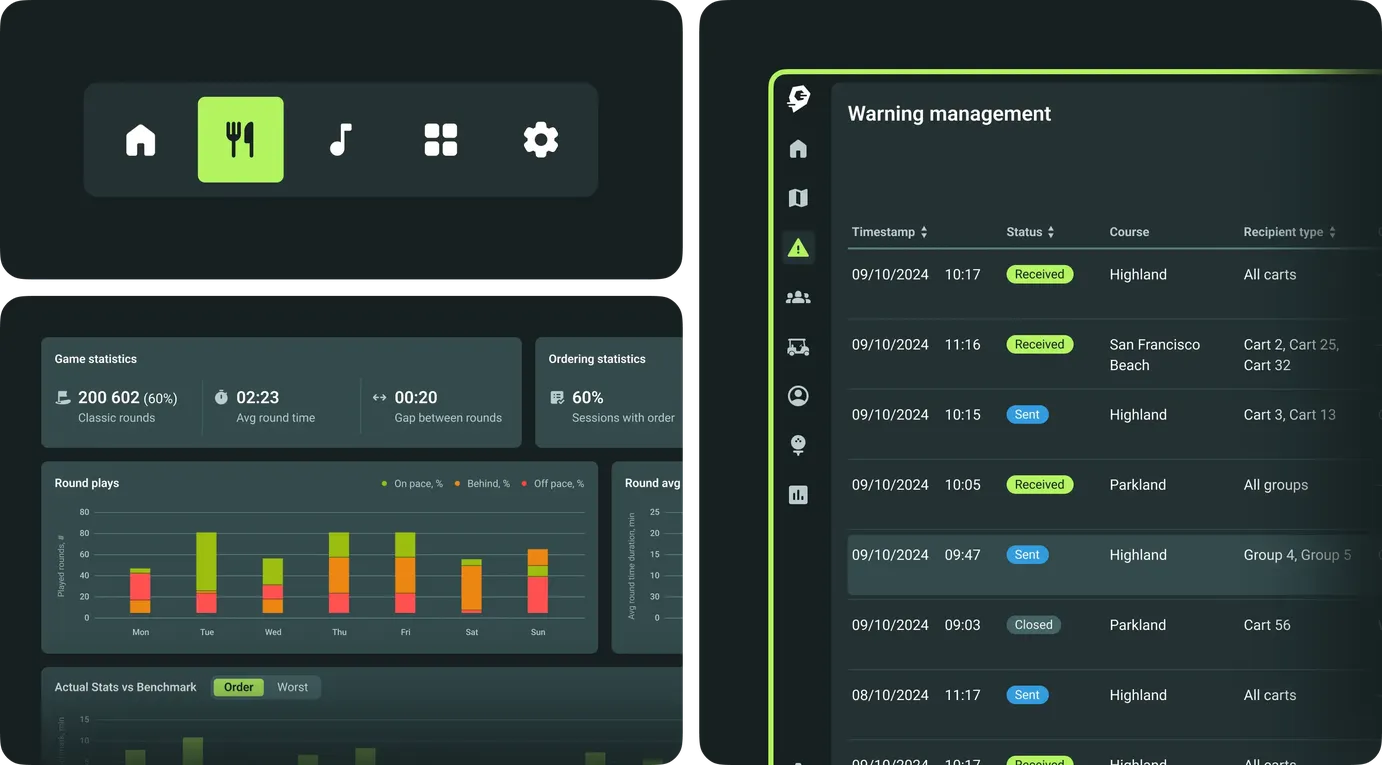This screenshot has width=1382, height=765.
Task: Click the On pace legend entry
Action: 412,484
